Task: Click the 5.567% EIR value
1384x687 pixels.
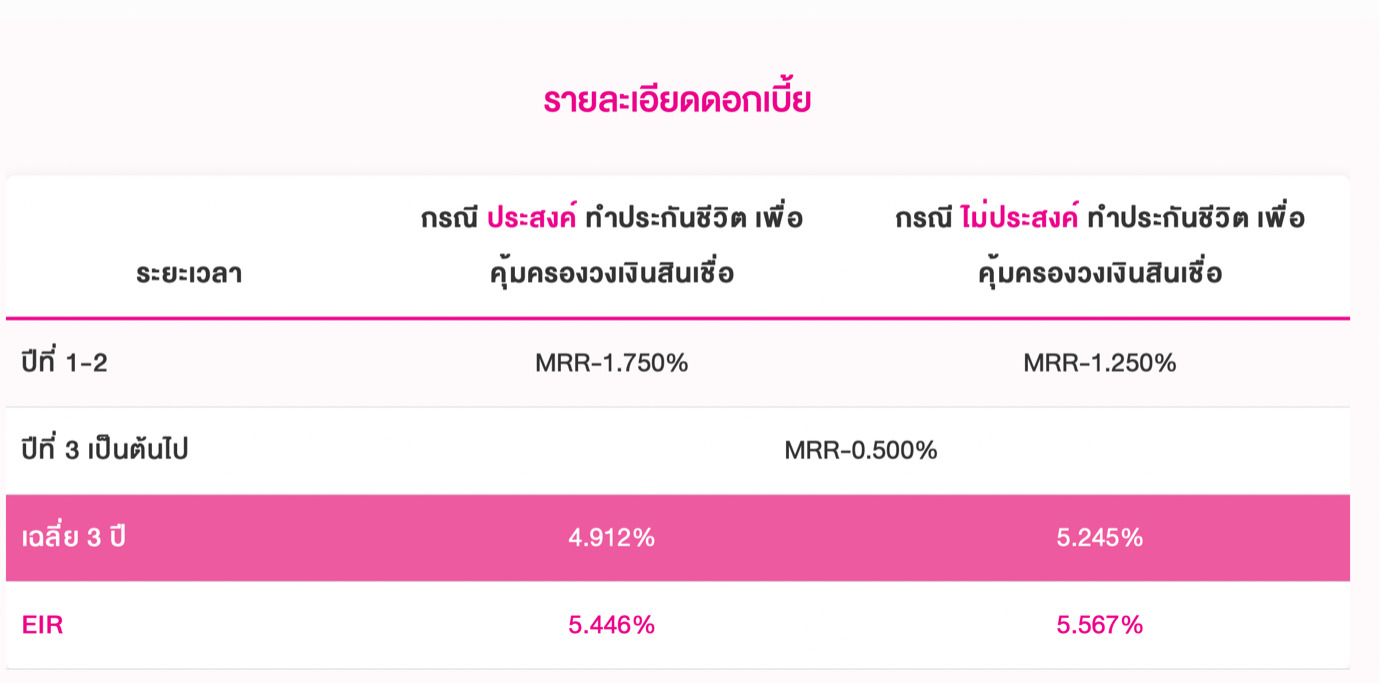Action: 1100,626
